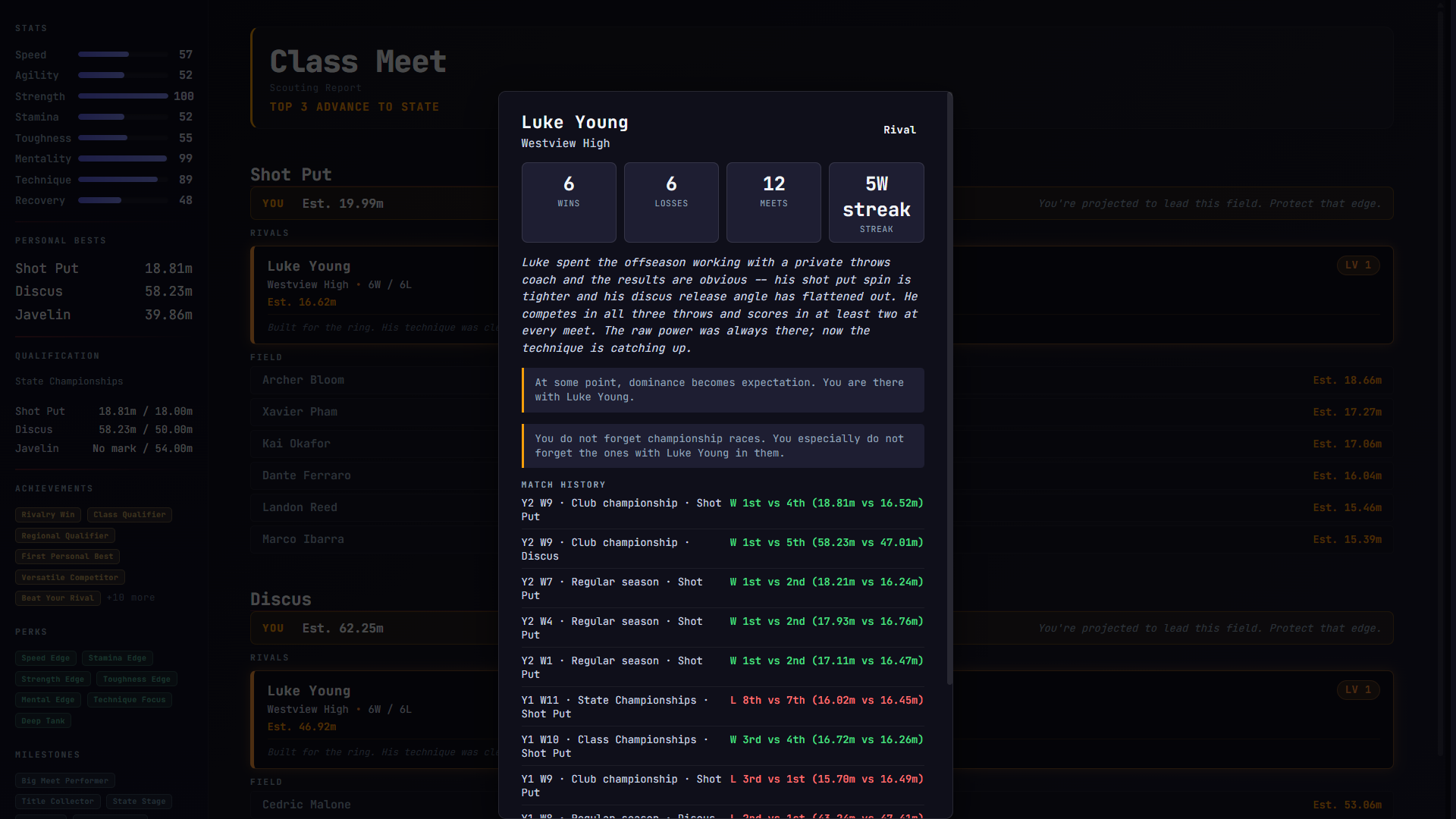Click the Big Meet Performer milestone
The image size is (1456, 819).
(x=65, y=781)
